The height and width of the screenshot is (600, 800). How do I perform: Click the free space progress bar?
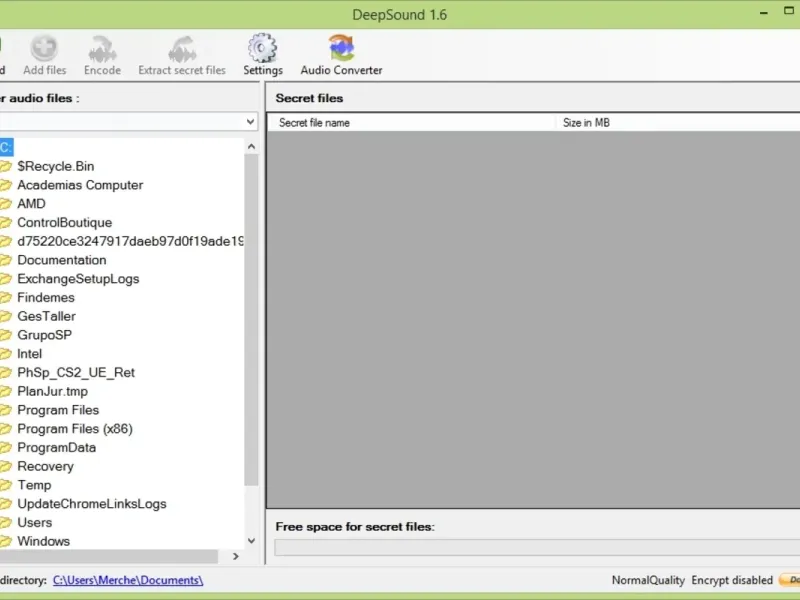tap(537, 547)
